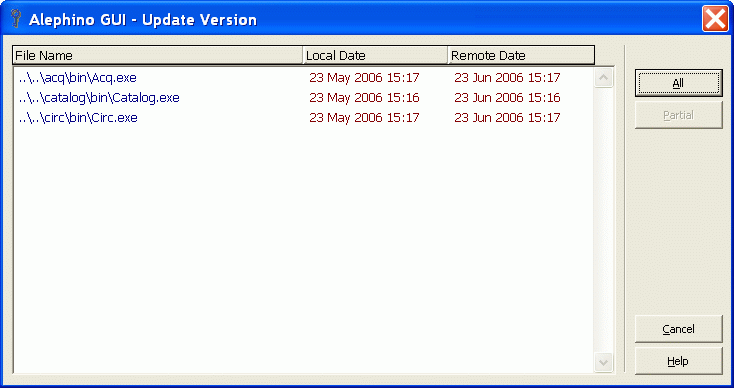Cancel the update dialog

678,329
